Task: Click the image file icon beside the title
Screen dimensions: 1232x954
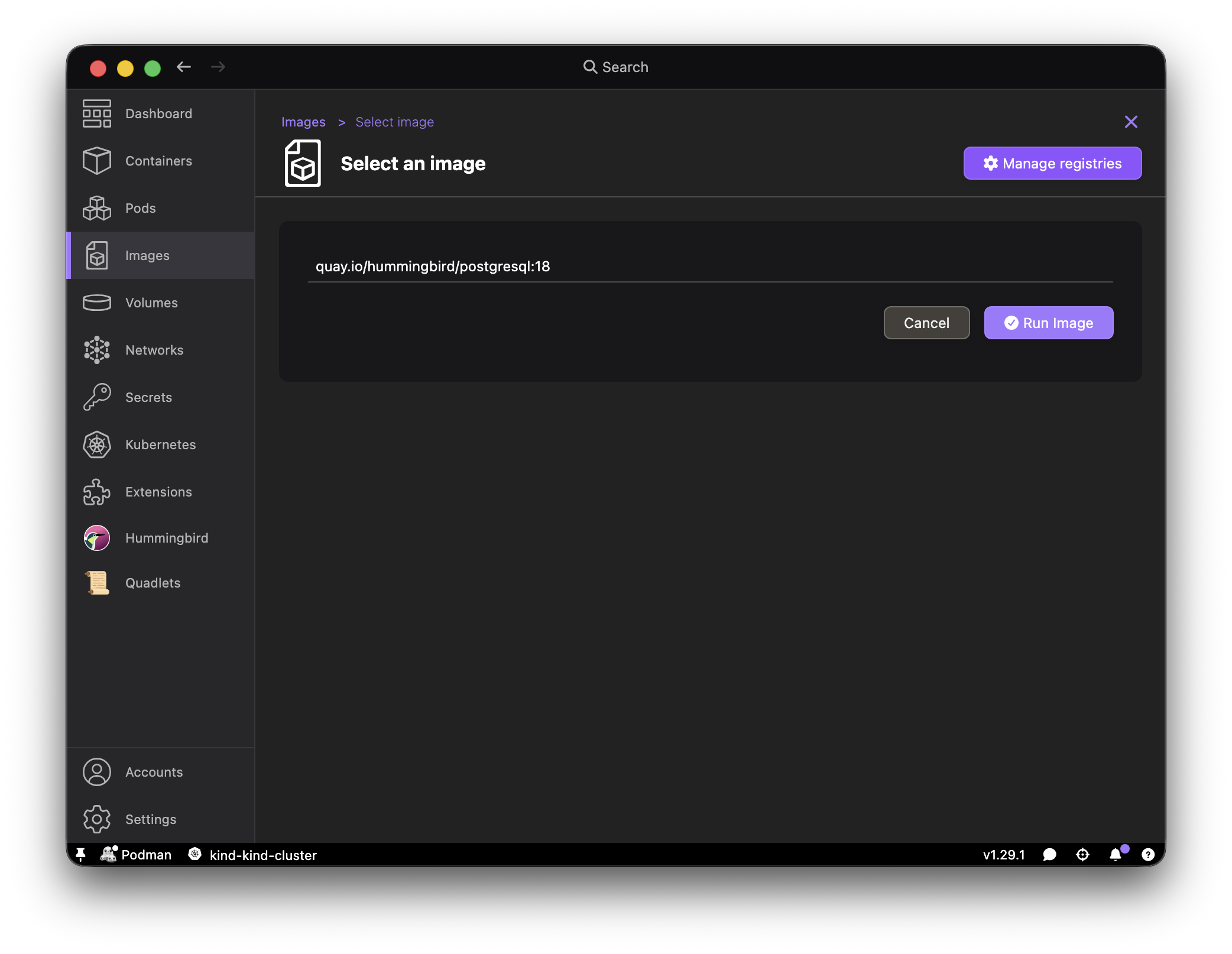Action: 303,163
